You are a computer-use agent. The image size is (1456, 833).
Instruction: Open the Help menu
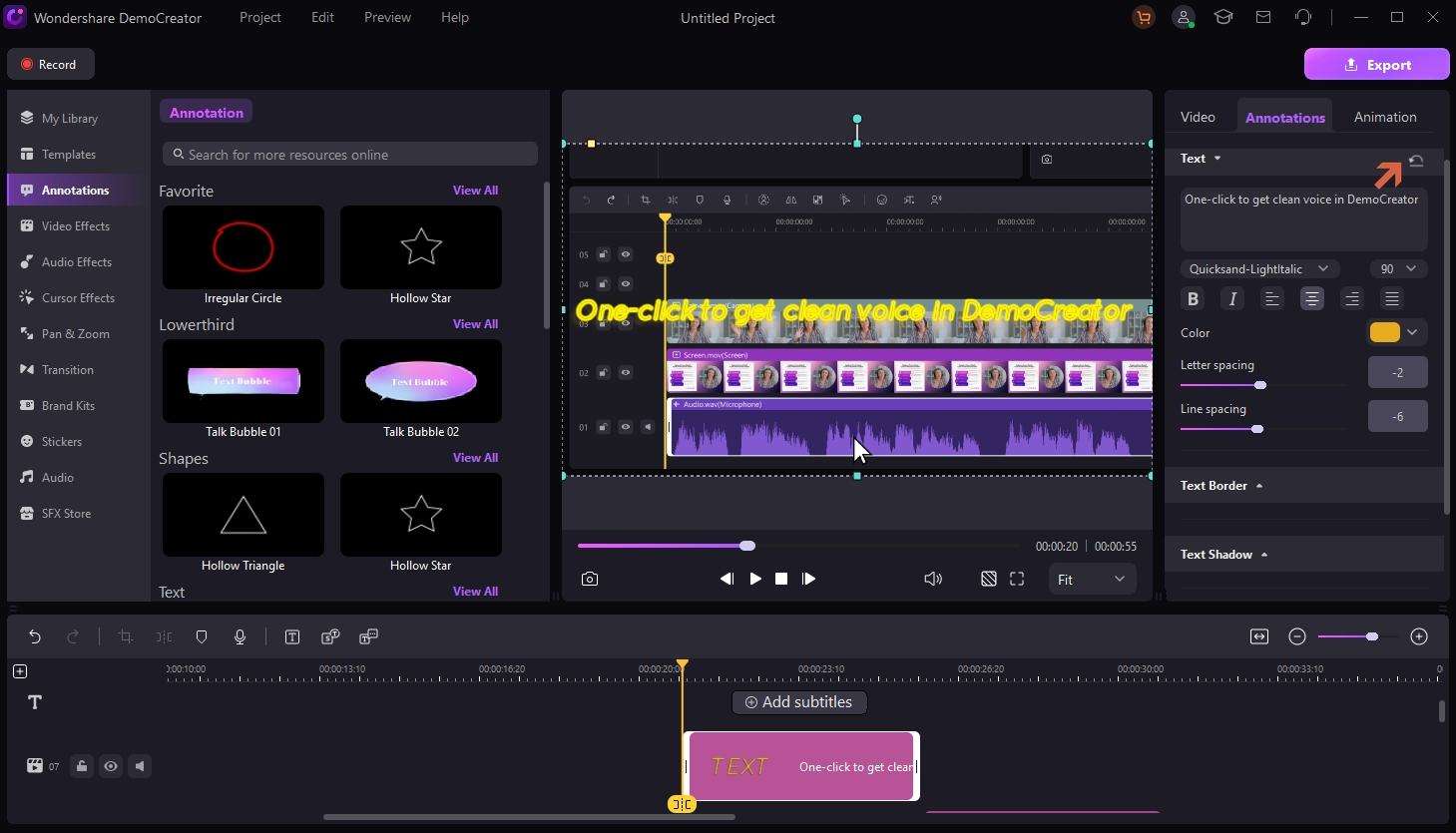[455, 17]
